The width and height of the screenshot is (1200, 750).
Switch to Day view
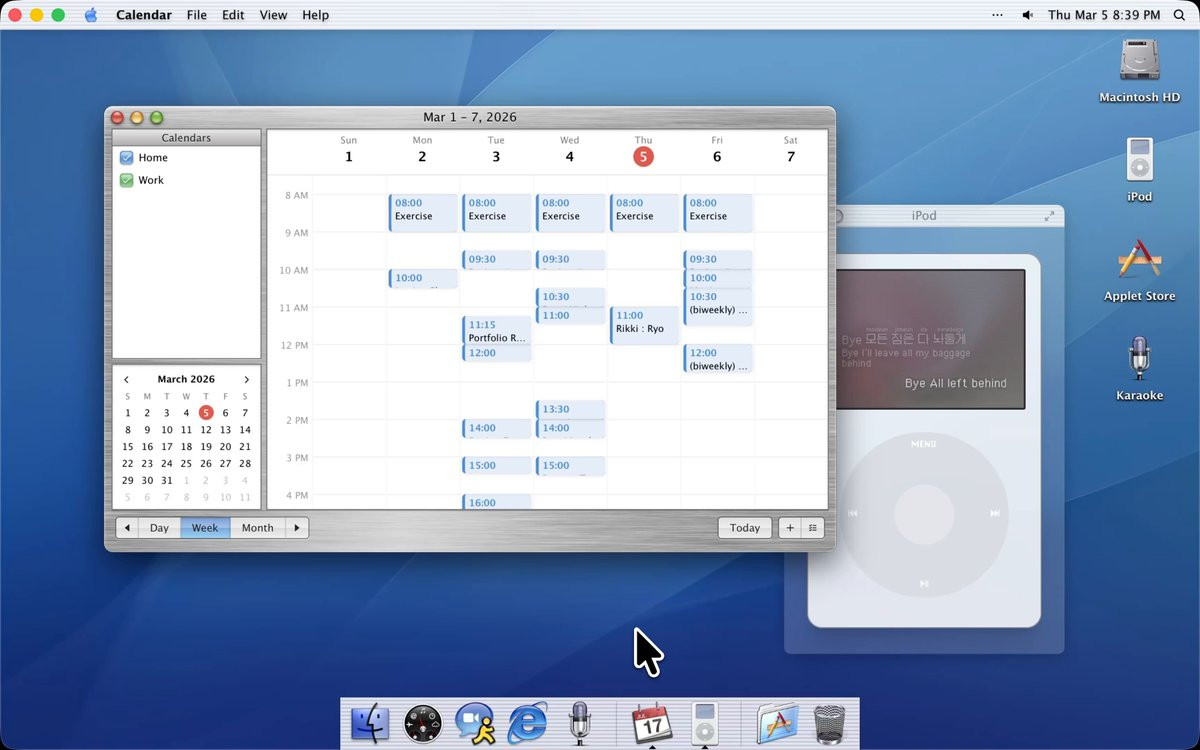point(159,528)
